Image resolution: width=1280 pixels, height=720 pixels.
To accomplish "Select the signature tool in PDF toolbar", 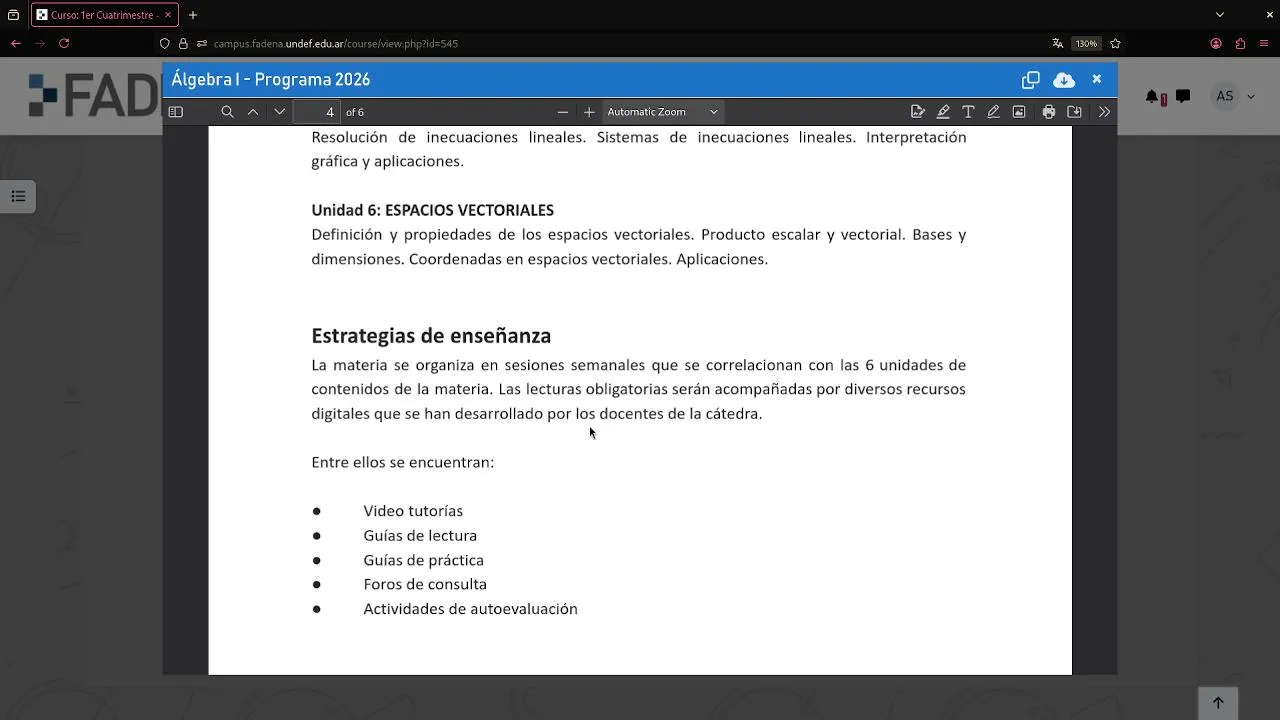I will click(x=918, y=112).
